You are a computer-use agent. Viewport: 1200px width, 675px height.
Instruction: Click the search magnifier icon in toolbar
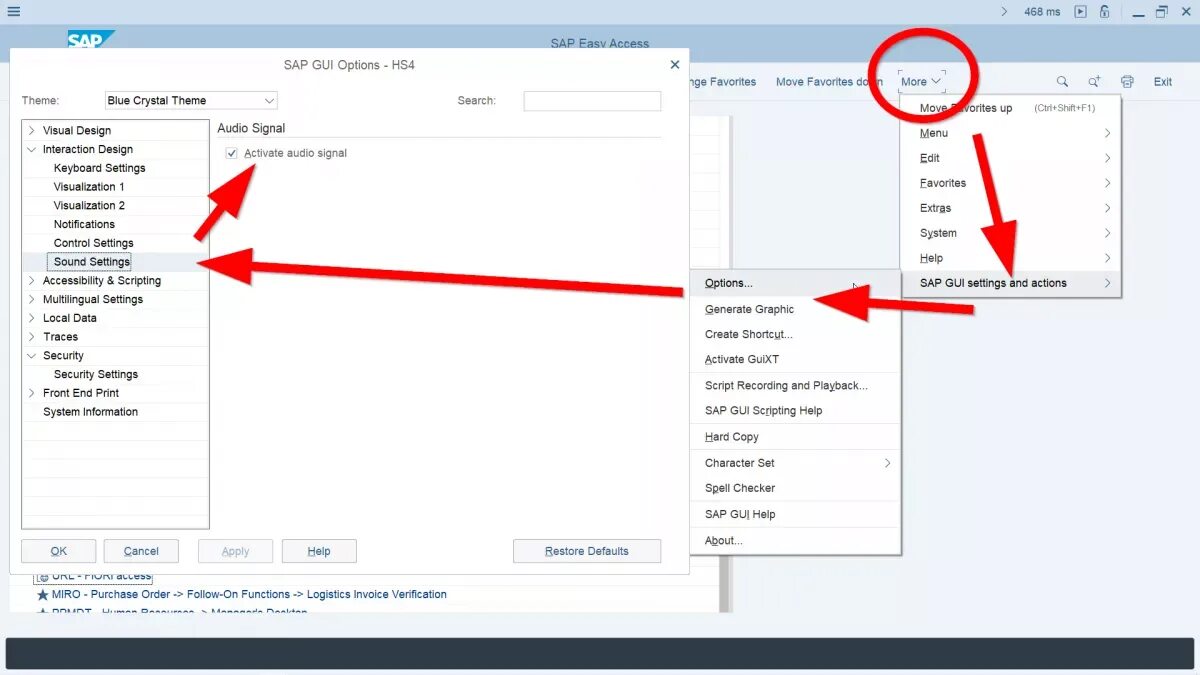(1062, 82)
